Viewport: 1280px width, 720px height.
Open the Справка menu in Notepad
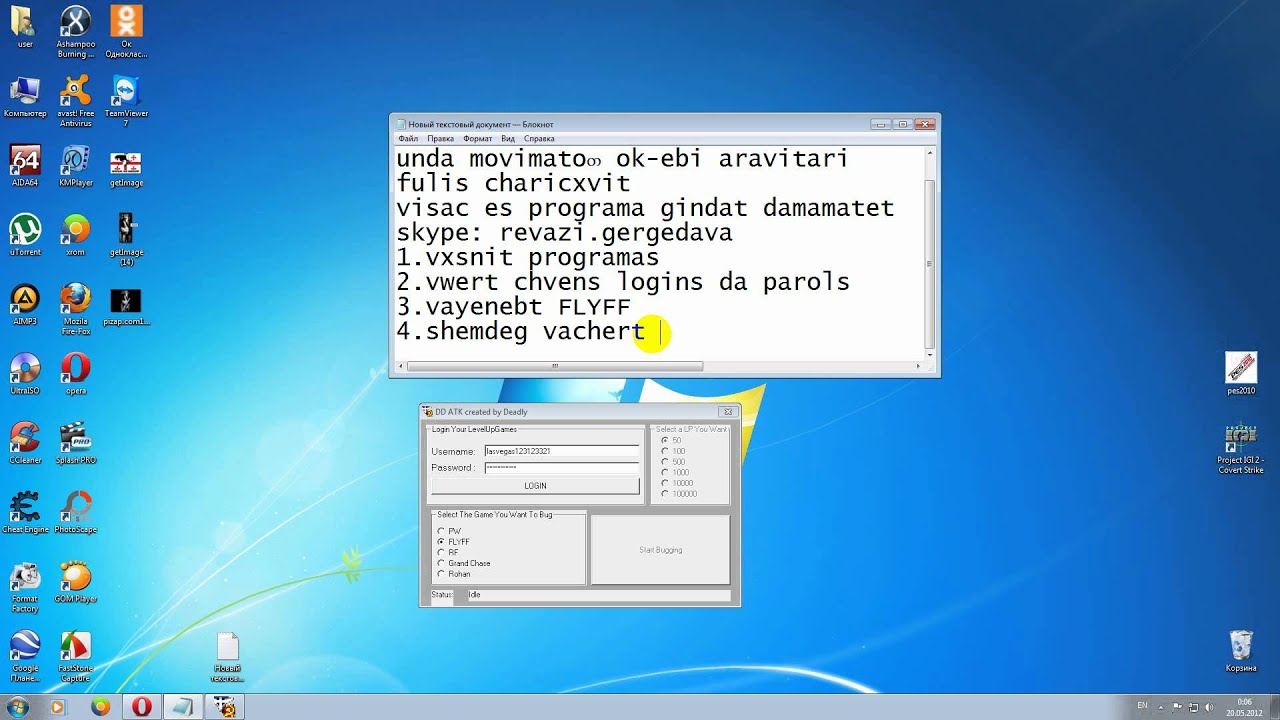coord(539,138)
